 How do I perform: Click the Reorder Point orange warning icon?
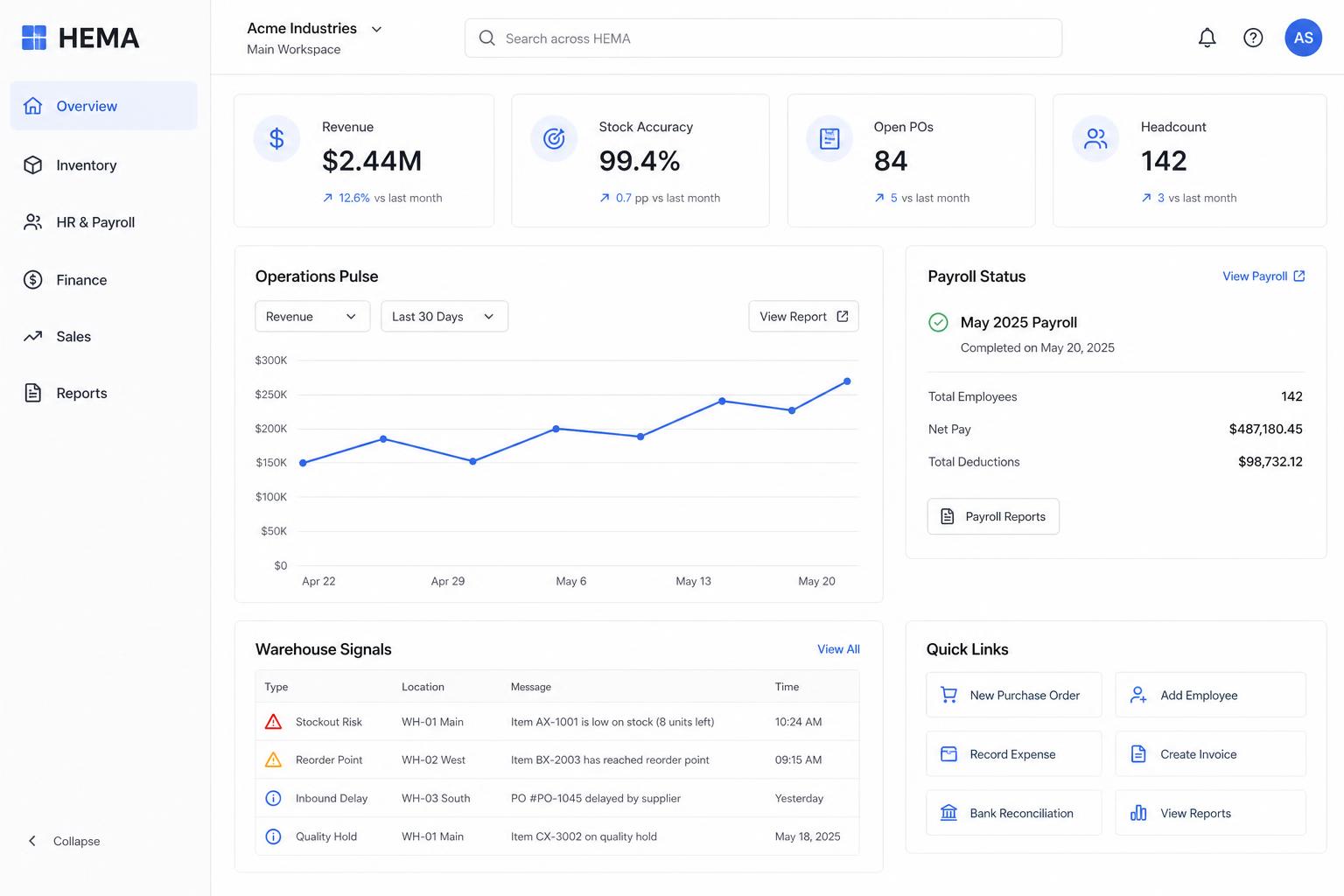[x=273, y=759]
